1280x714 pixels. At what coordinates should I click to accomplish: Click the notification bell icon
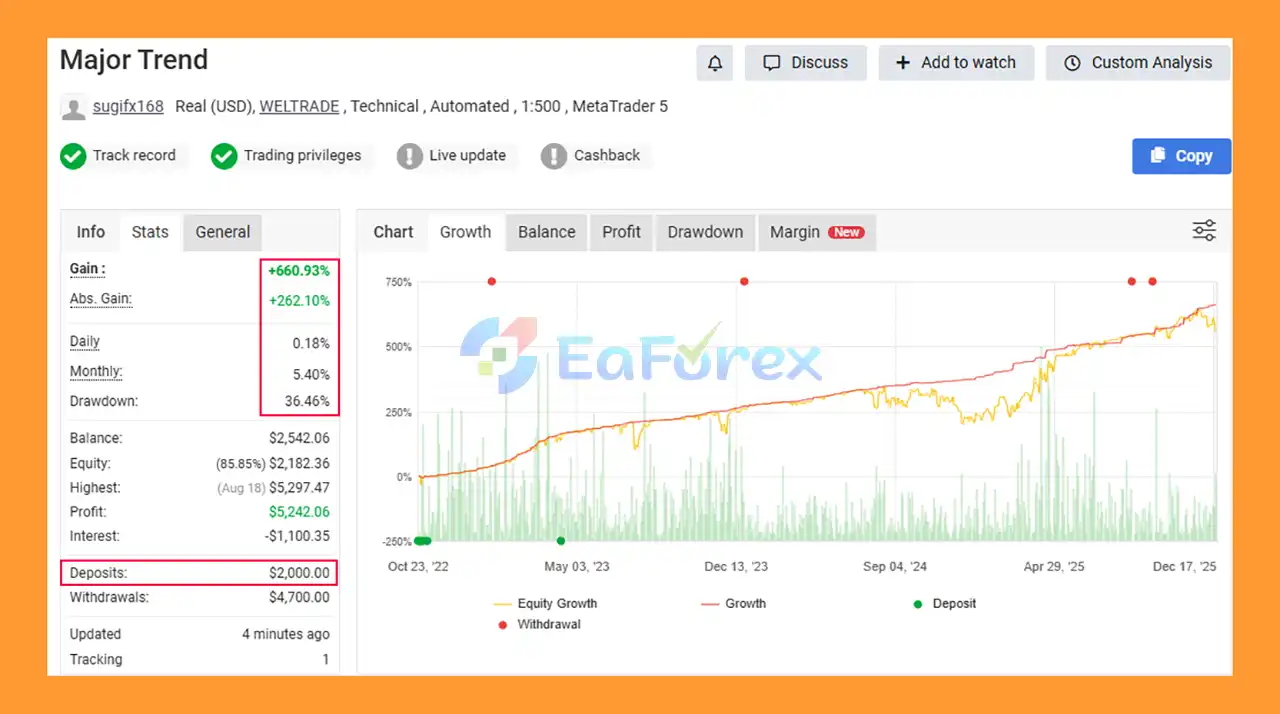pyautogui.click(x=715, y=63)
